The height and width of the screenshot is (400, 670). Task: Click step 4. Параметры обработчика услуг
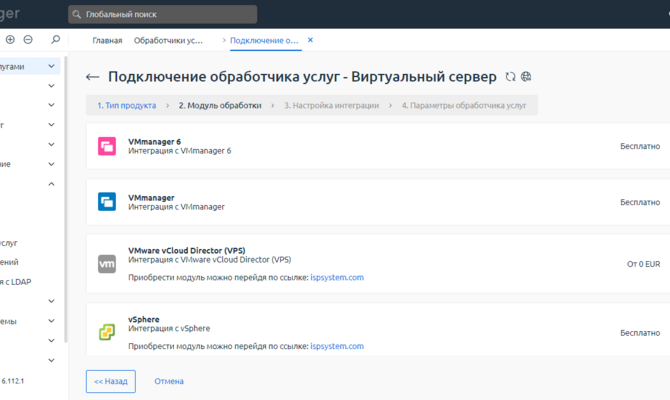click(x=464, y=106)
